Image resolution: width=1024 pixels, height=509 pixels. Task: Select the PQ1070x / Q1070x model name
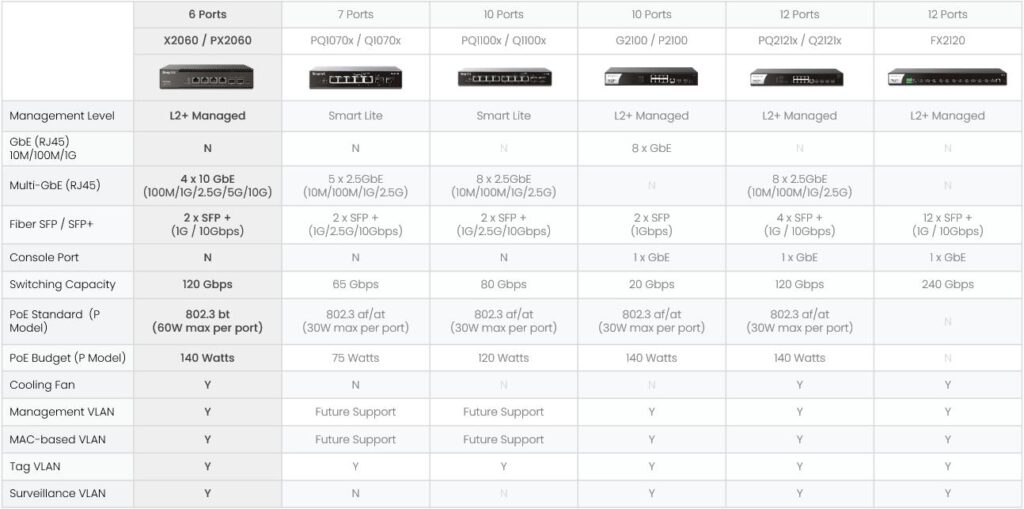(x=355, y=41)
